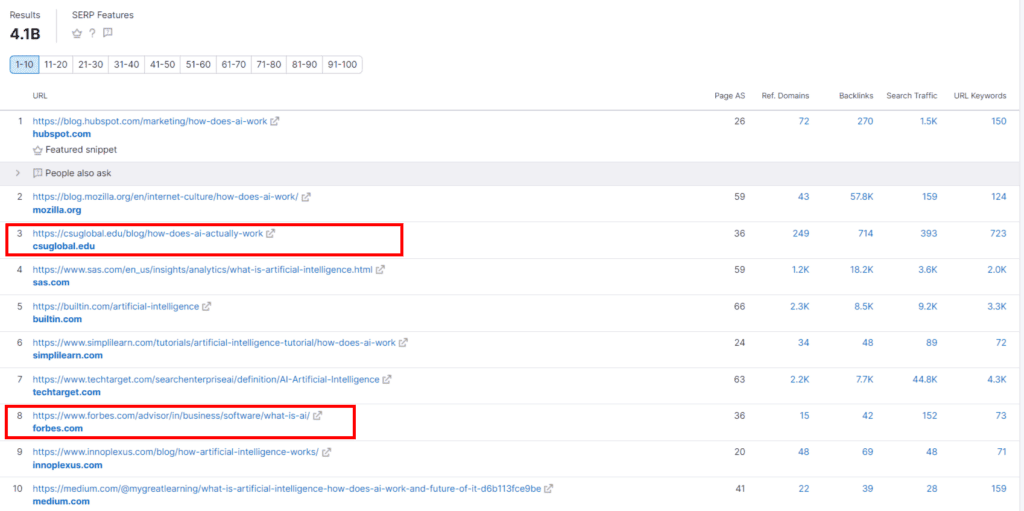Screen dimensions: 1024x511
Task: Open the builtin.com artificial-intelligence URL
Action: [x=116, y=306]
